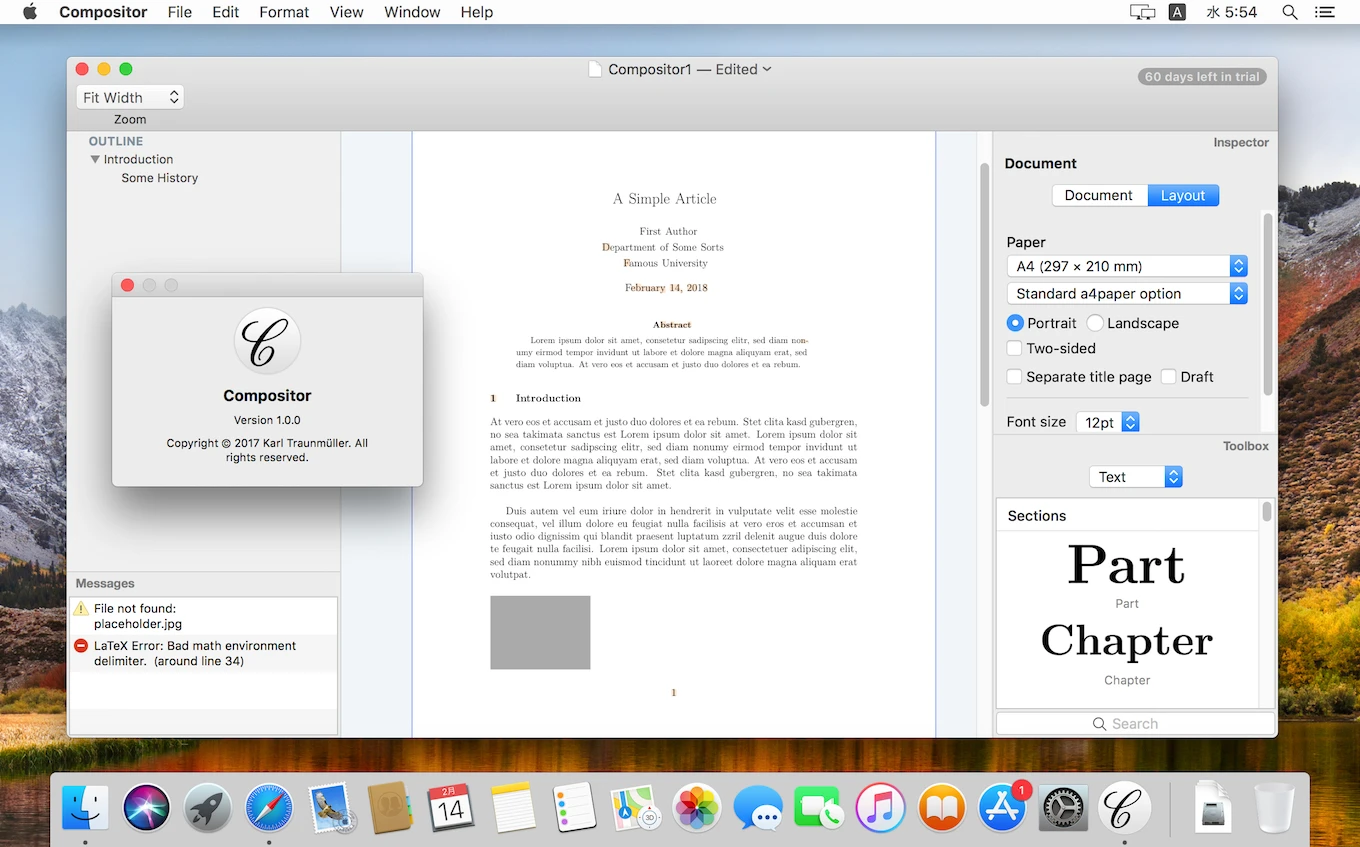1360x847 pixels.
Task: Open Safari from the dock
Action: 269,807
